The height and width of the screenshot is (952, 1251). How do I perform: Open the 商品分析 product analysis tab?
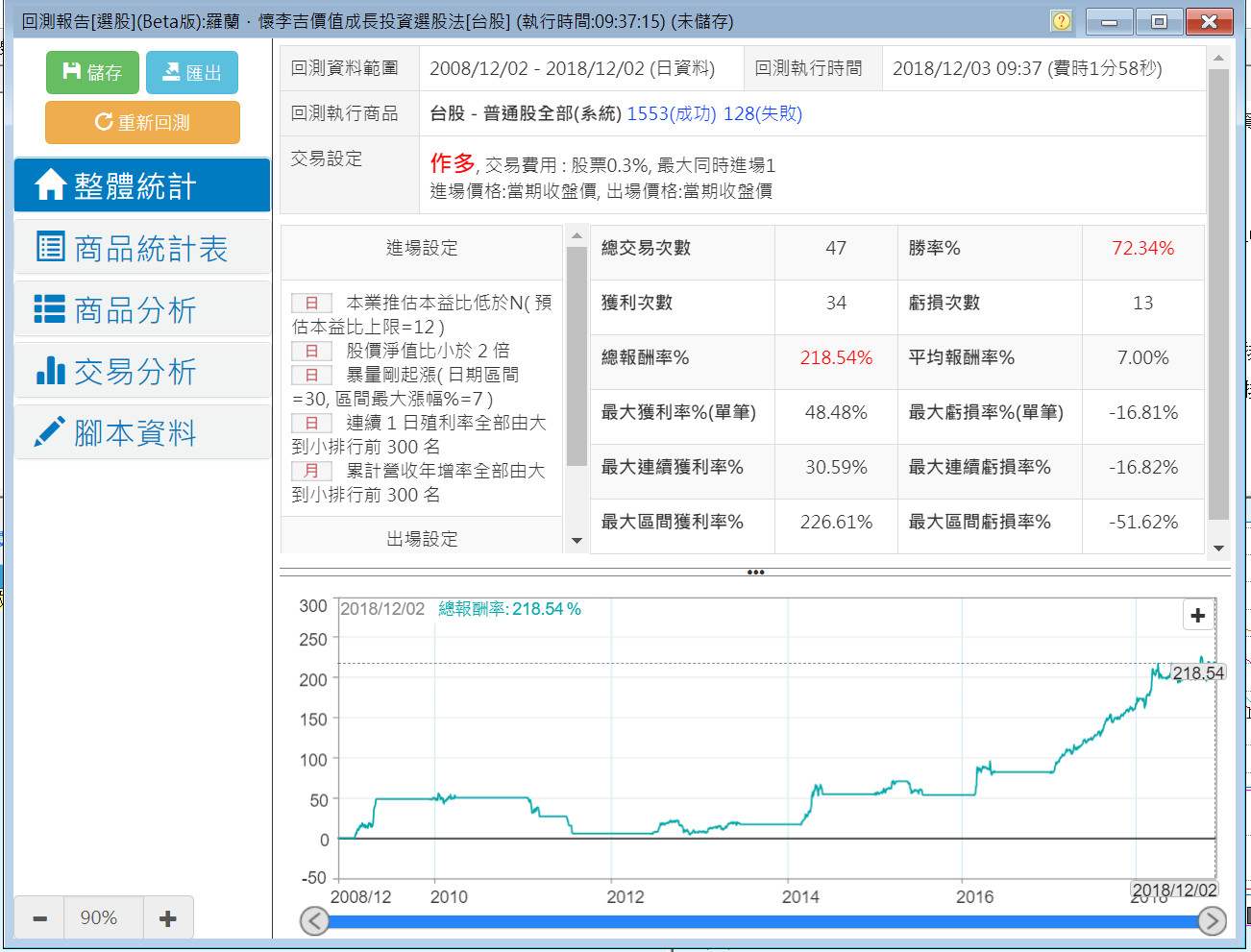pyautogui.click(x=142, y=309)
